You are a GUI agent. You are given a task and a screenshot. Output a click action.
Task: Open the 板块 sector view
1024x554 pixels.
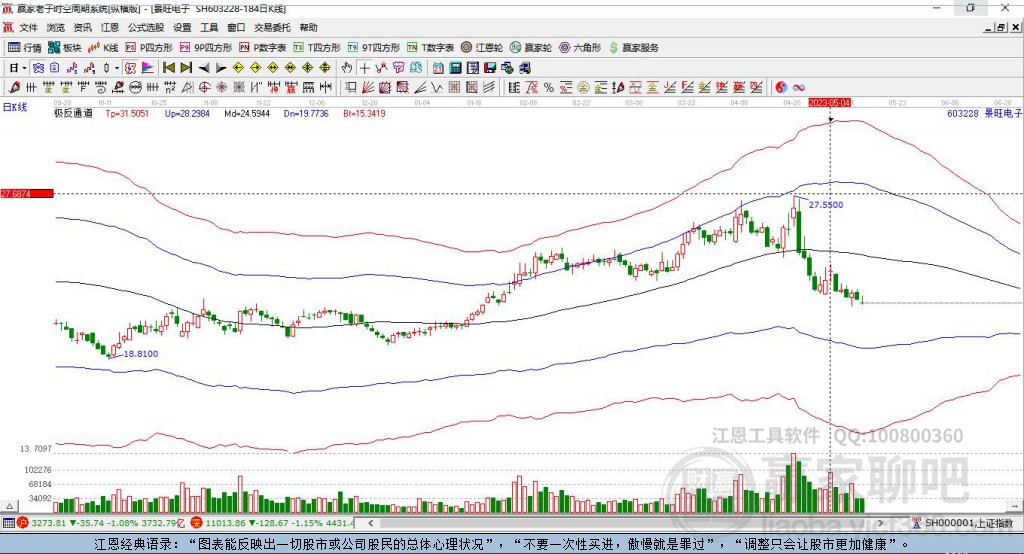click(65, 48)
